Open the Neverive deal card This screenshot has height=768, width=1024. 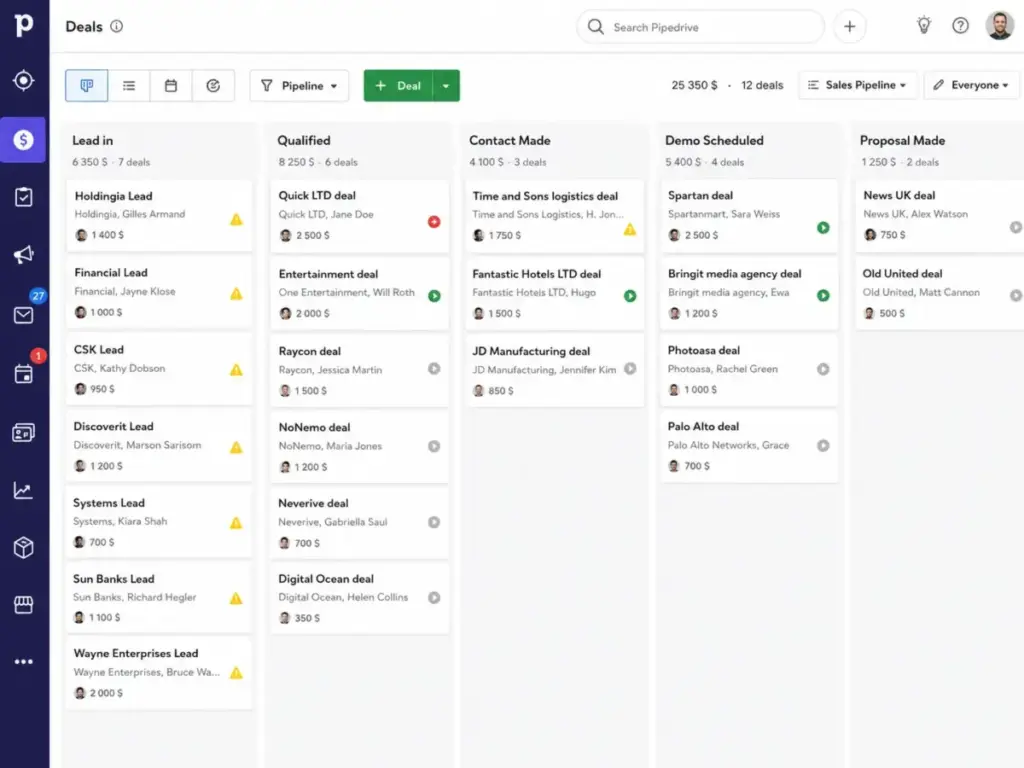point(359,522)
